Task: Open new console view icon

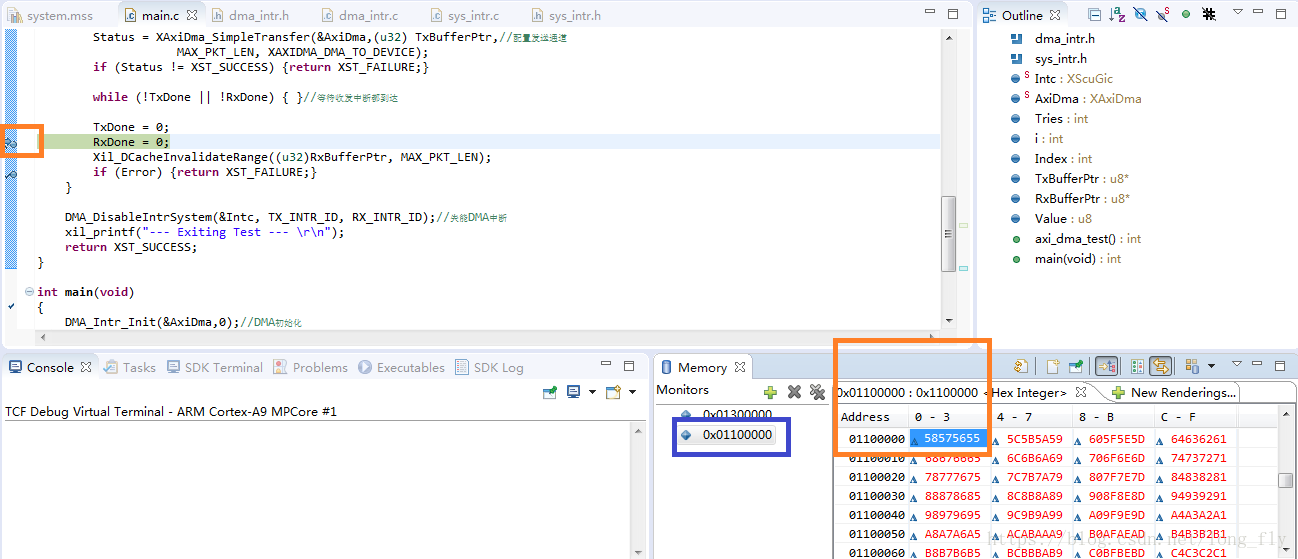Action: pyautogui.click(x=613, y=392)
